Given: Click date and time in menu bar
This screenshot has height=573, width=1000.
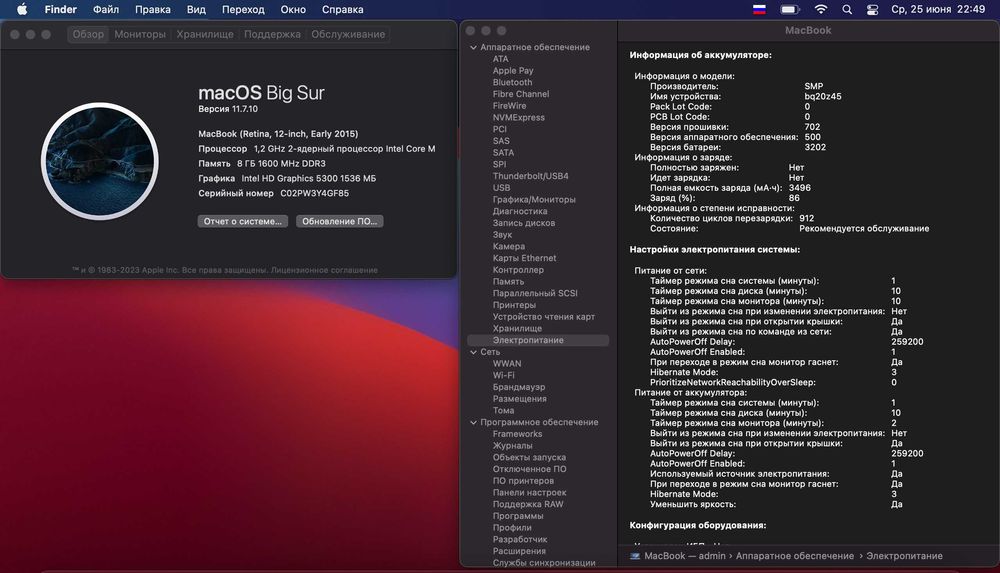Looking at the screenshot, I should click(x=938, y=10).
